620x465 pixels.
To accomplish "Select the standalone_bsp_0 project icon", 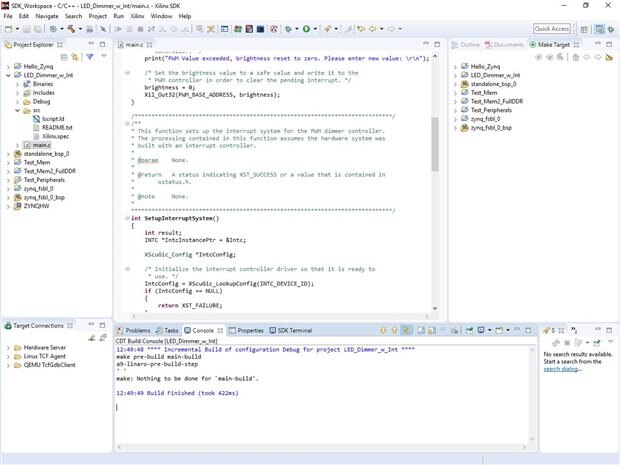I will pyautogui.click(x=17, y=154).
